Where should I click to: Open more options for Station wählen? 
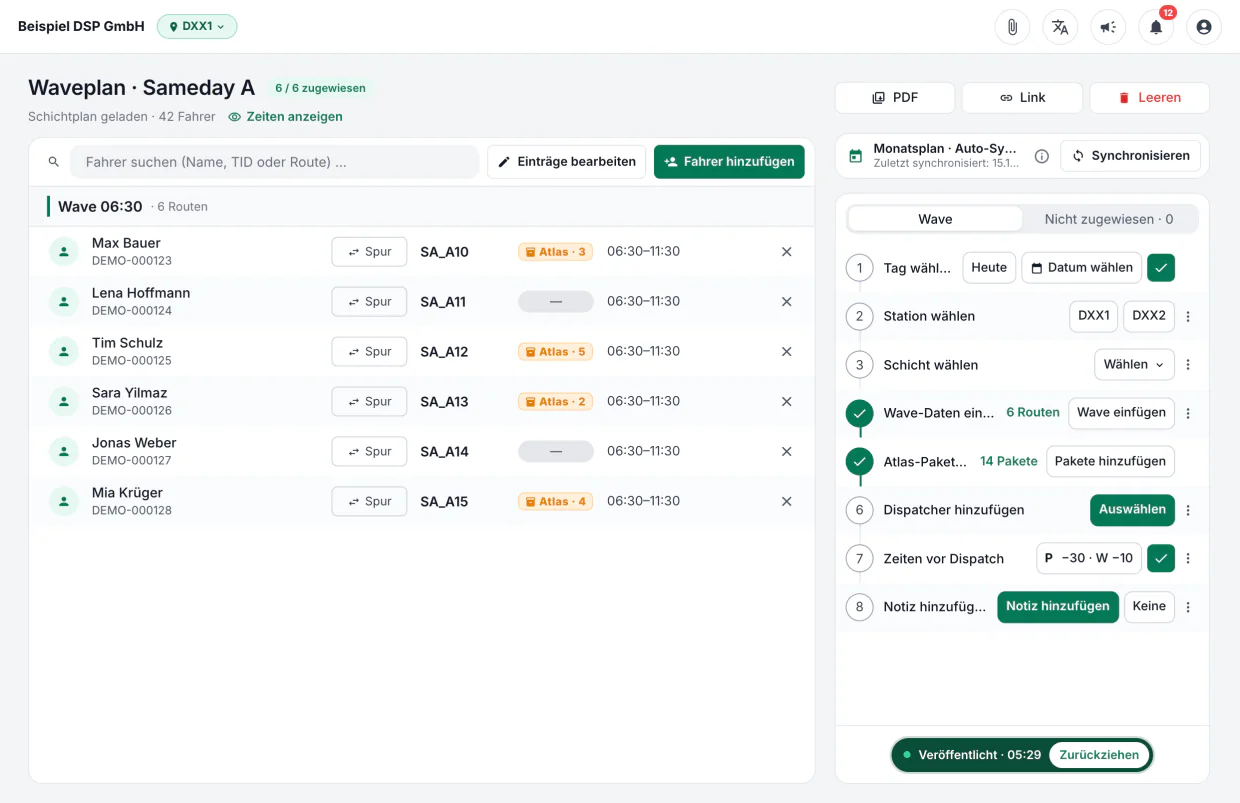pos(1188,316)
